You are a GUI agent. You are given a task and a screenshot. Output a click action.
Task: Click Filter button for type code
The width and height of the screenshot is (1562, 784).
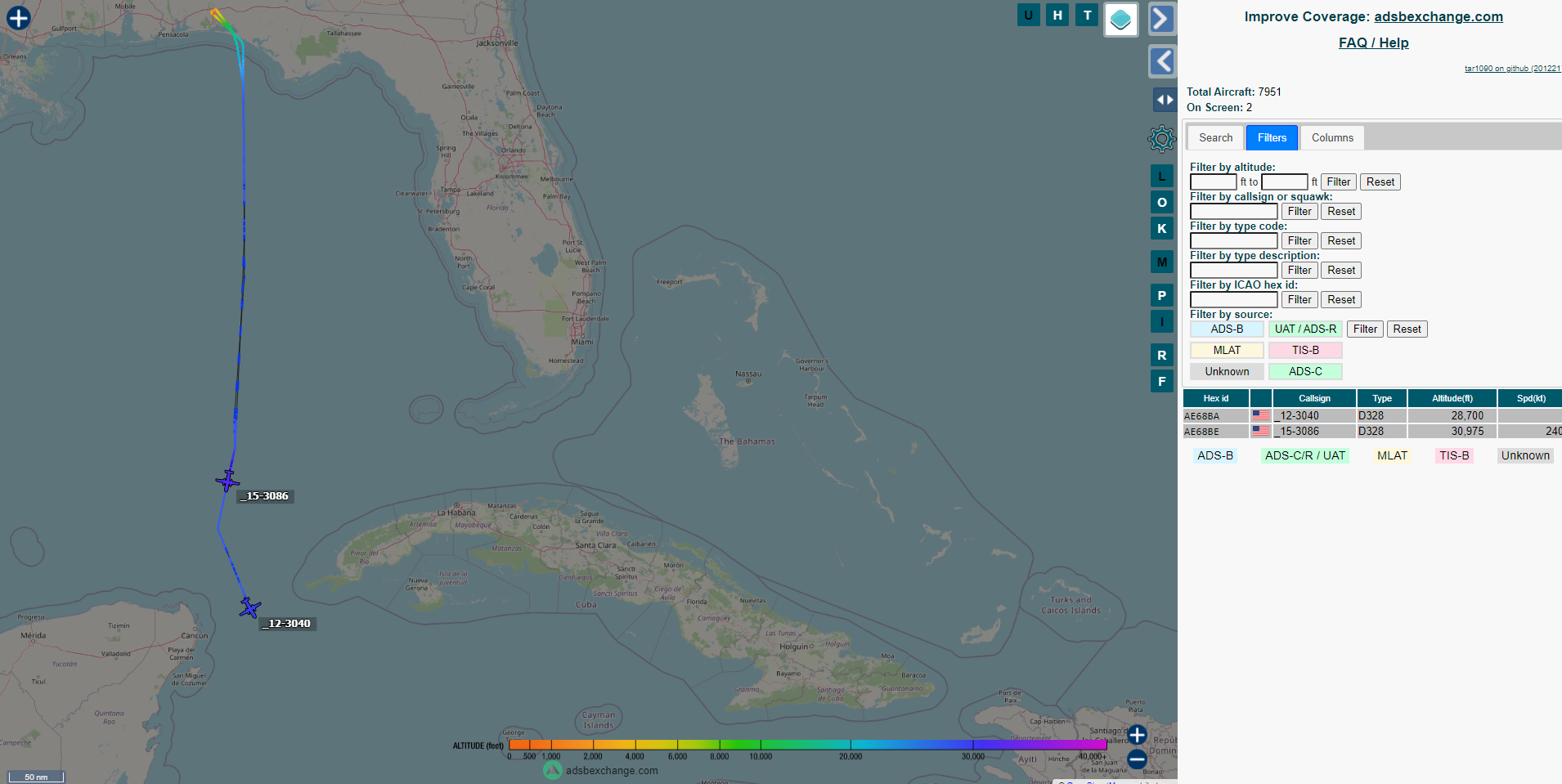pyautogui.click(x=1299, y=240)
